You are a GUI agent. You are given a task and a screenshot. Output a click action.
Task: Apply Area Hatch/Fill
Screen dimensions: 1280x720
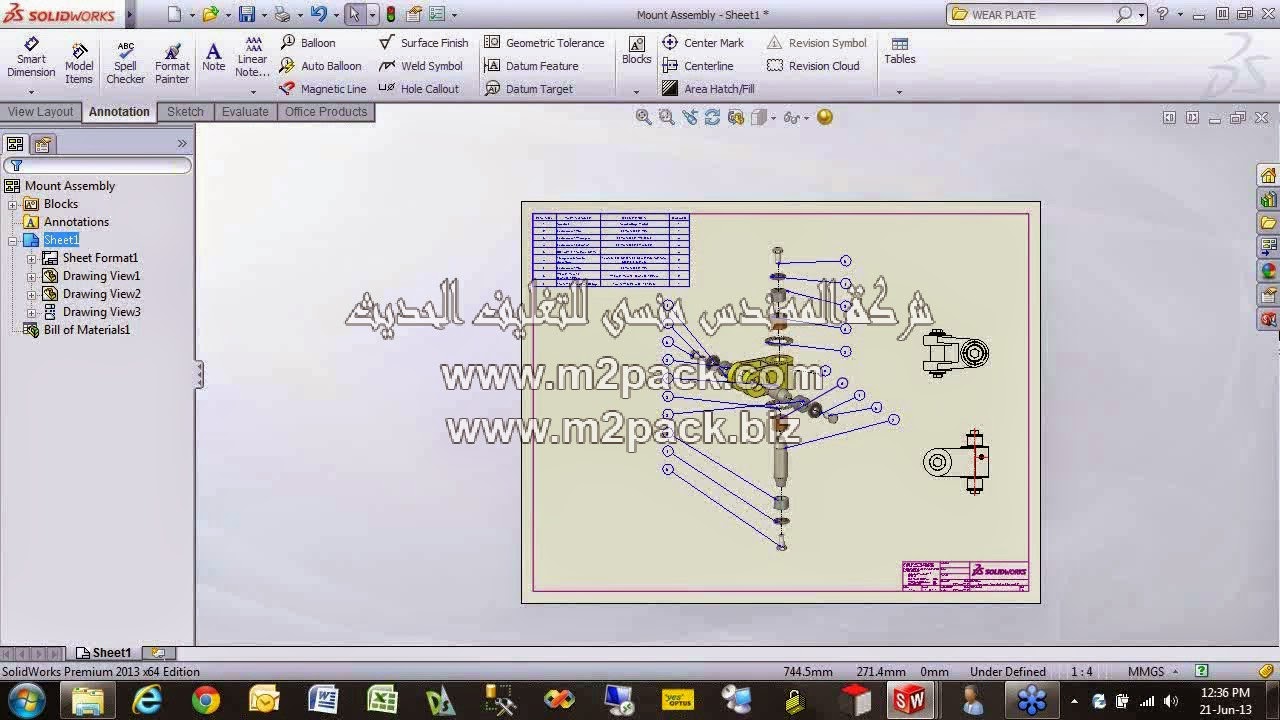pyautogui.click(x=708, y=89)
